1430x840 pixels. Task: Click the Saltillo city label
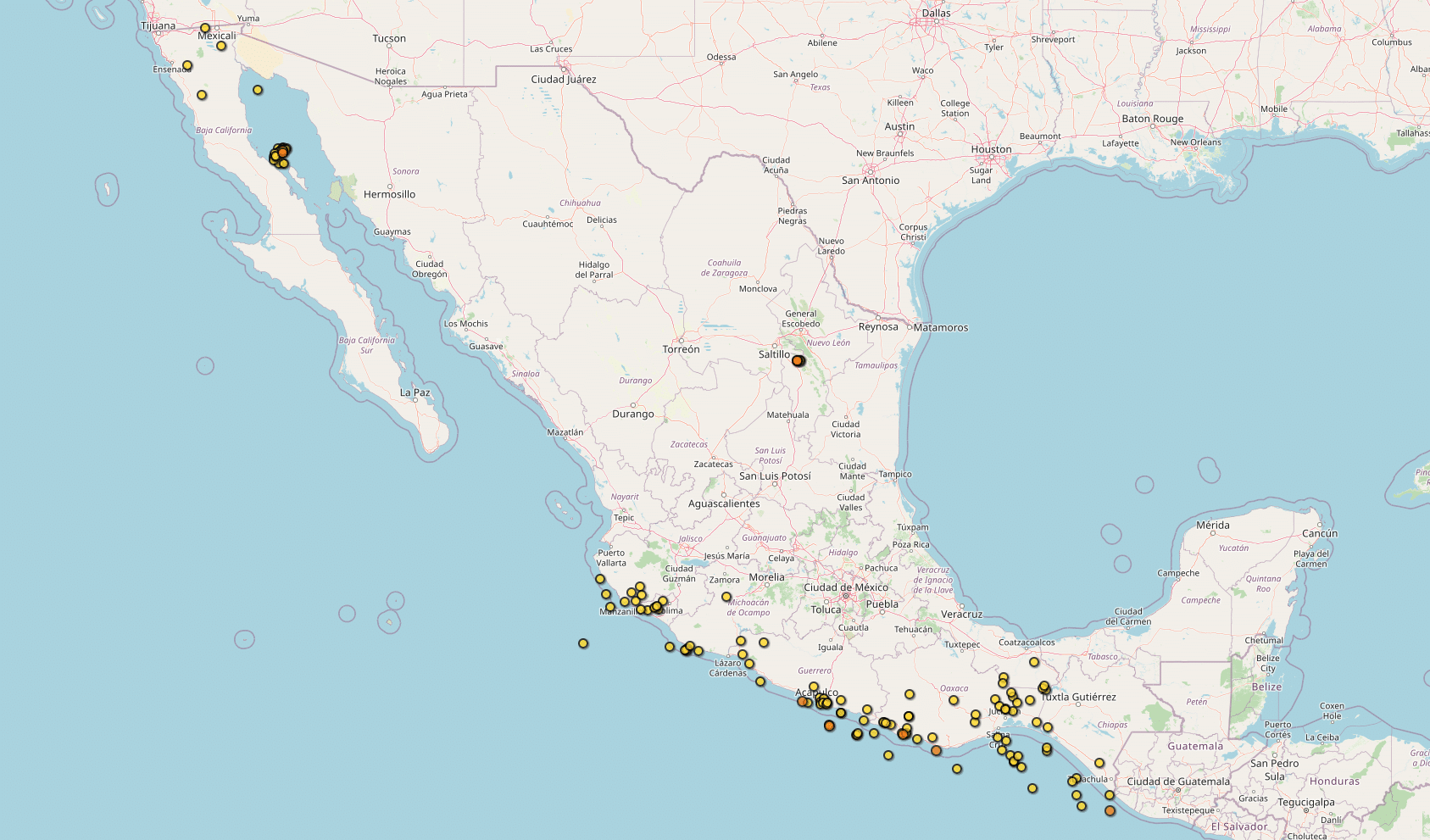click(774, 354)
